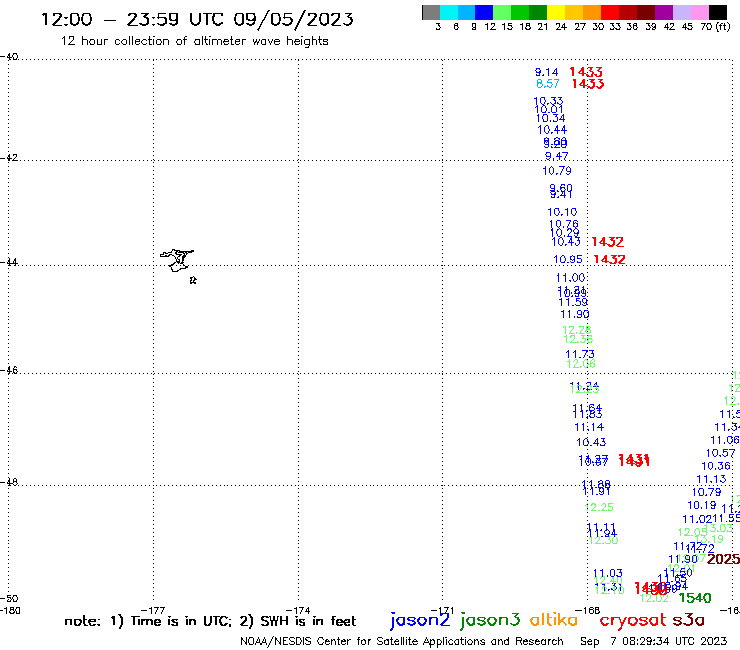Click the light blue value '8.57'
The width and height of the screenshot is (740, 650).
tap(548, 84)
